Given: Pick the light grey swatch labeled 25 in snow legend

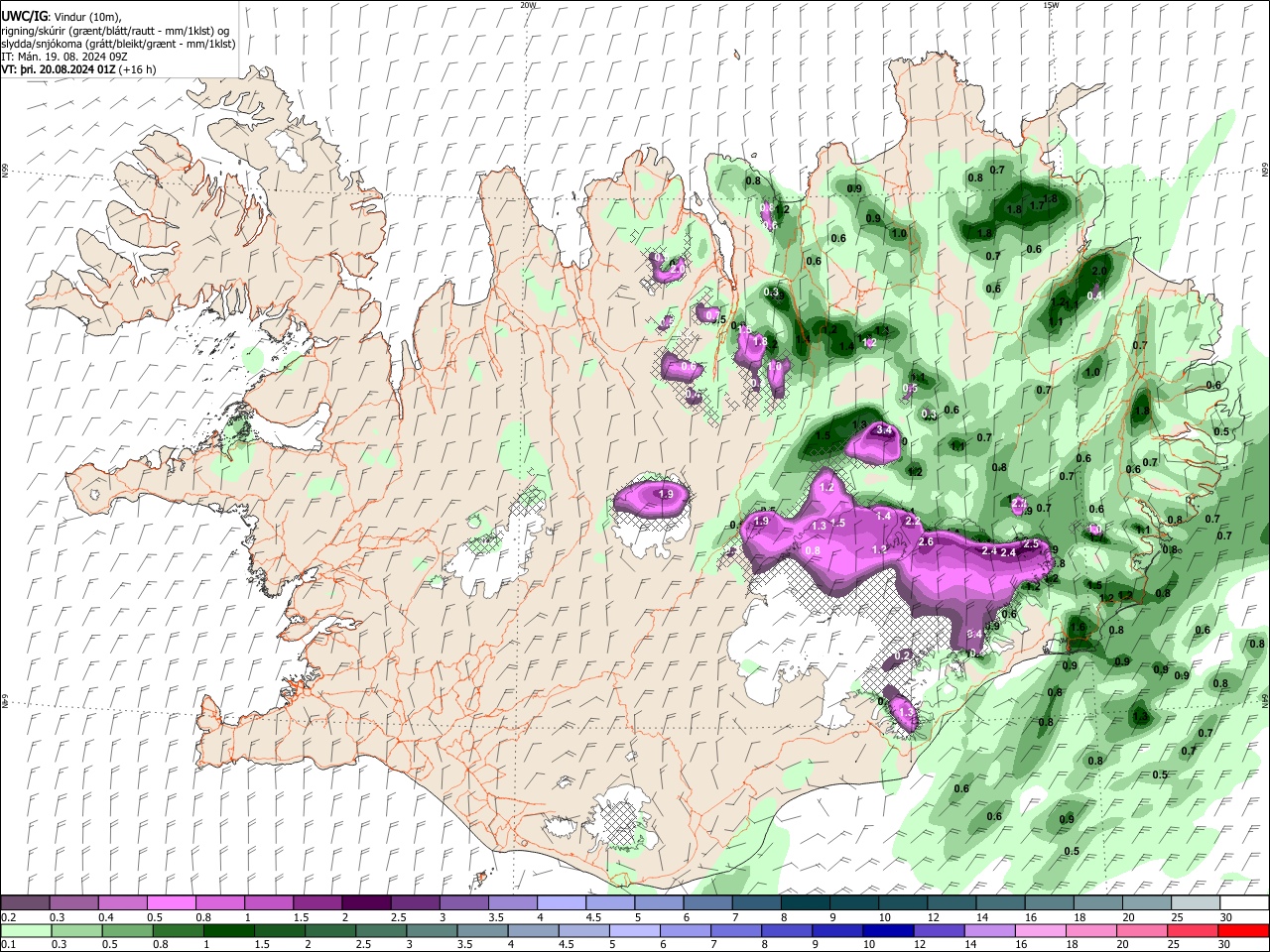Looking at the screenshot, I should pos(1196,903).
